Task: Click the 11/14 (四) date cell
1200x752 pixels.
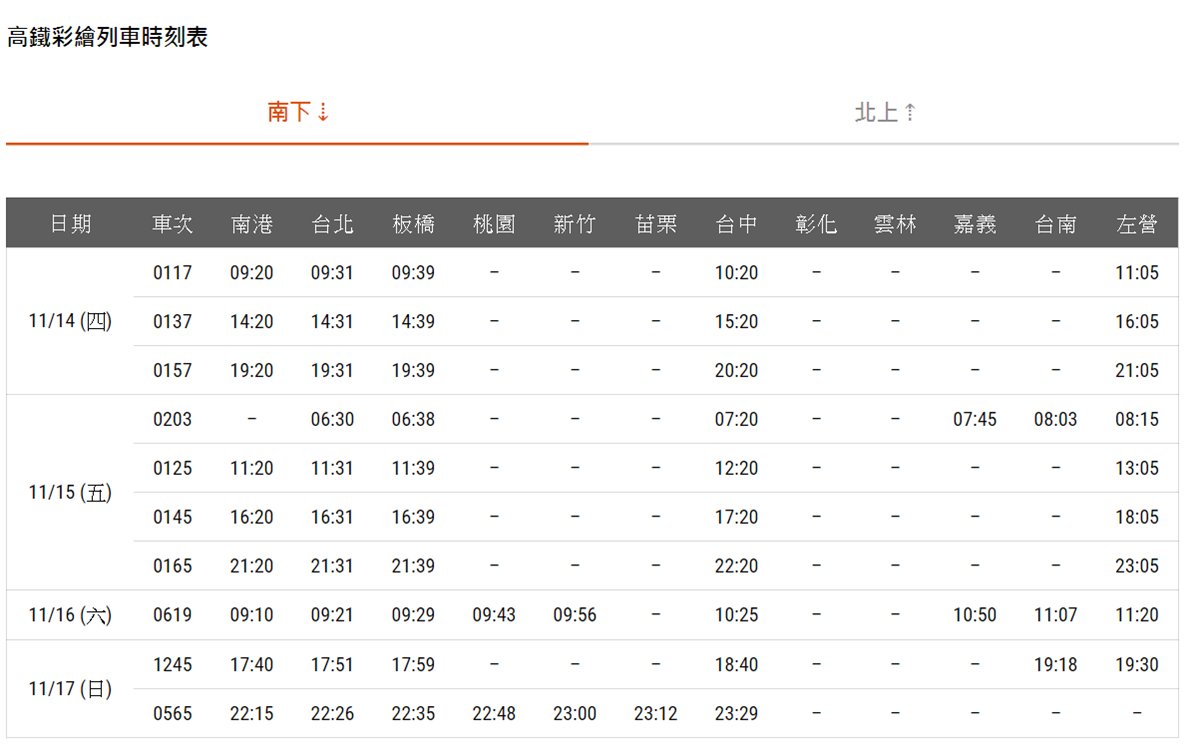Action: [x=70, y=321]
